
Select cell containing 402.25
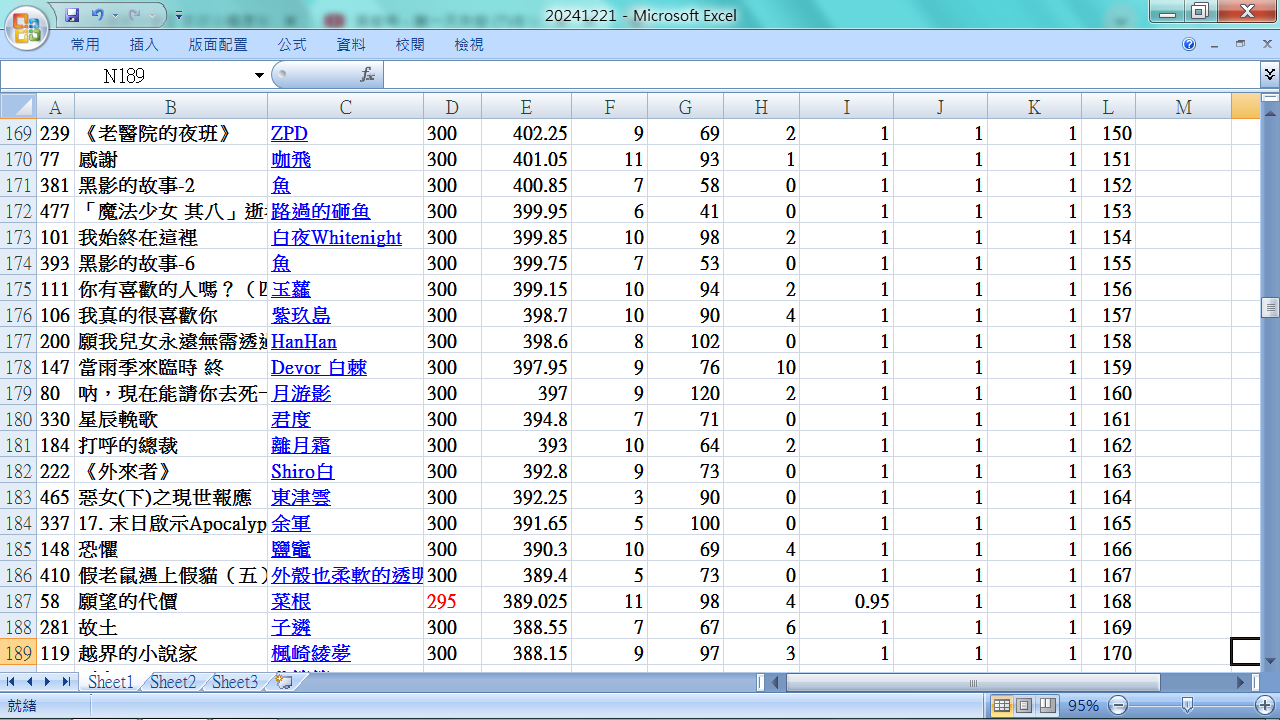click(526, 133)
